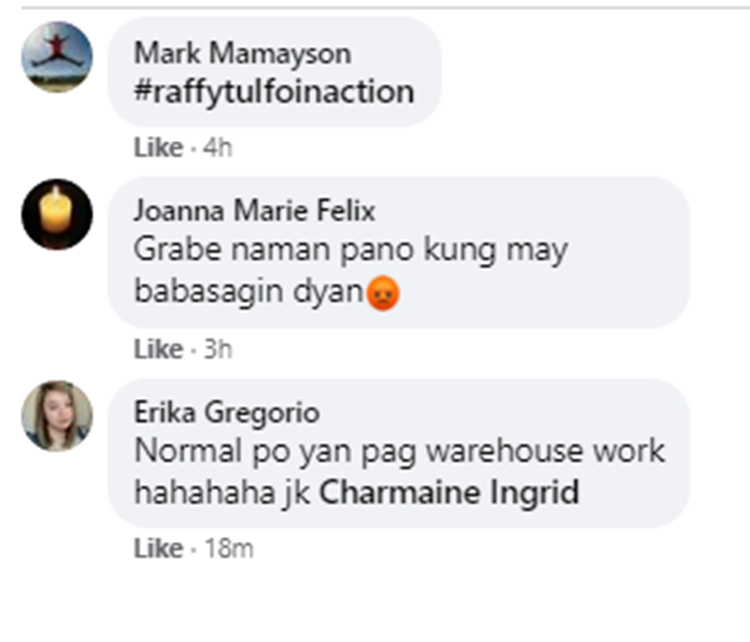Open the 3h comment timestamp

218,349
